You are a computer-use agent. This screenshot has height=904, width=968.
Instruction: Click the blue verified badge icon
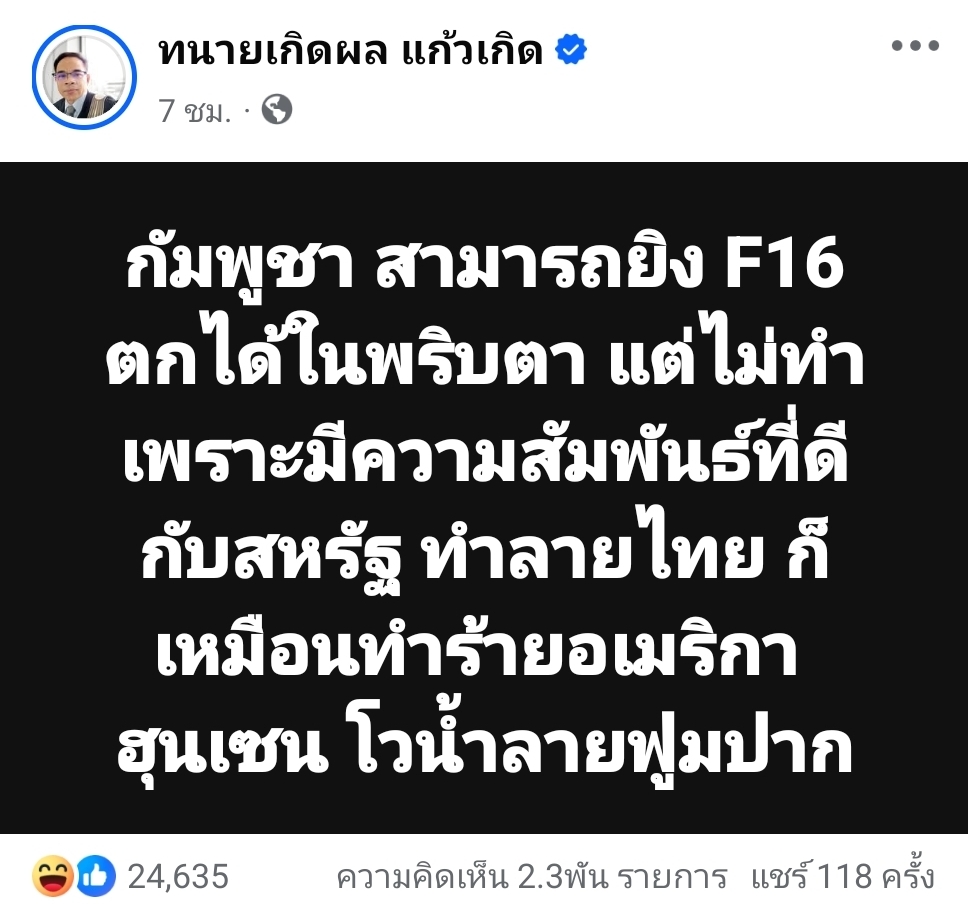tap(571, 50)
